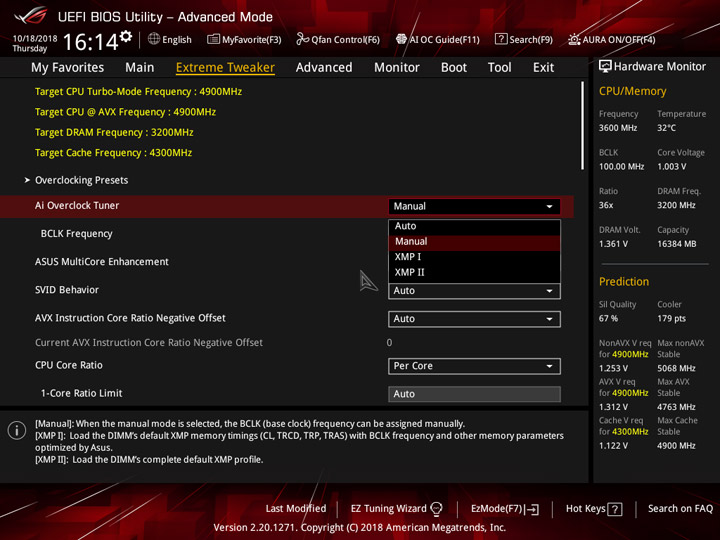720x540 pixels.
Task: Click Target DRAM Frequency : 3200MHz text
Action: coord(114,132)
